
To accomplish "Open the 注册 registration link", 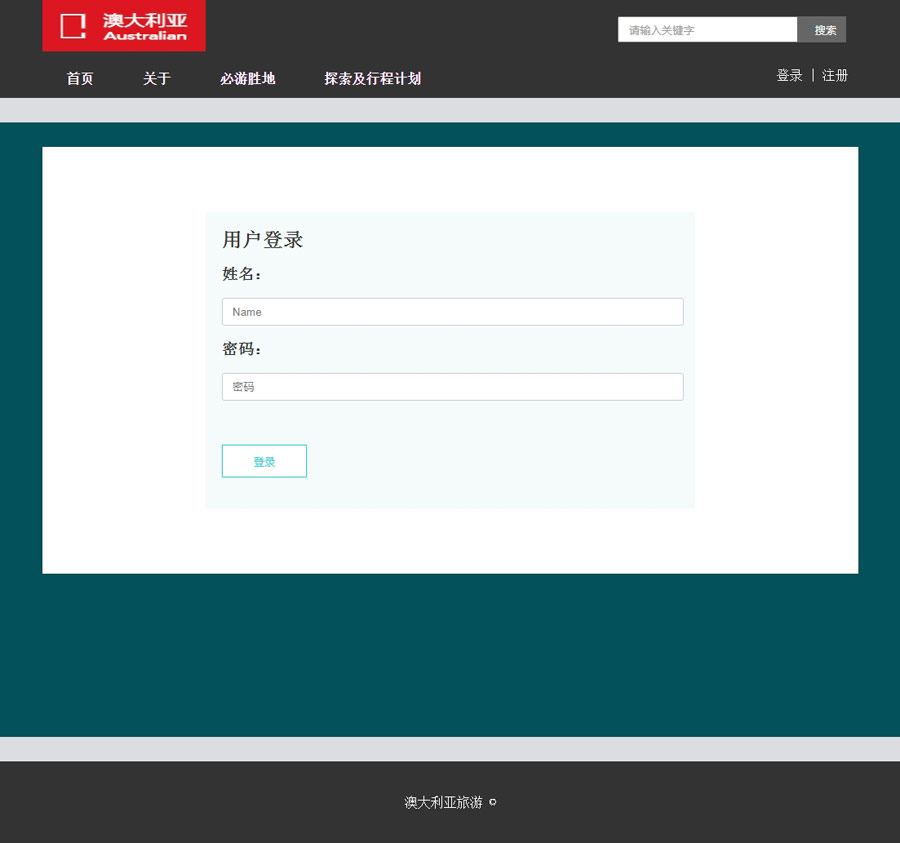I will 835,76.
